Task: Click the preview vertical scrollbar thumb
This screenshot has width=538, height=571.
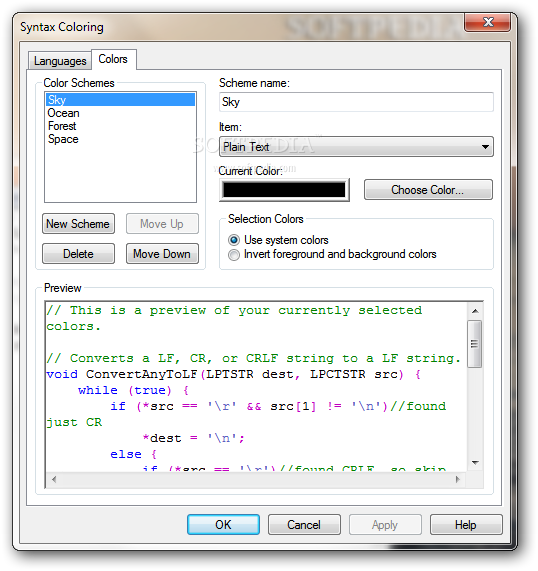Action: [475, 344]
